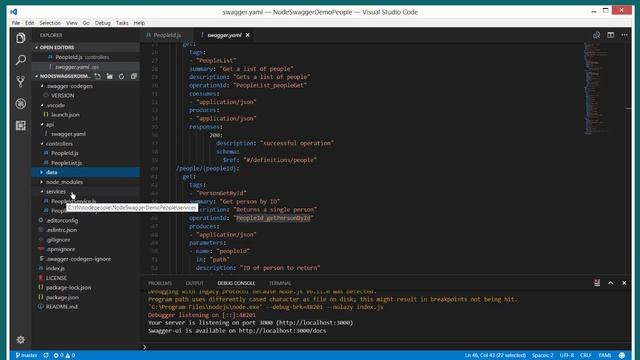Maximize the bottom panel with chevron
Screen dimensions: 640x360
[x=611, y=283]
